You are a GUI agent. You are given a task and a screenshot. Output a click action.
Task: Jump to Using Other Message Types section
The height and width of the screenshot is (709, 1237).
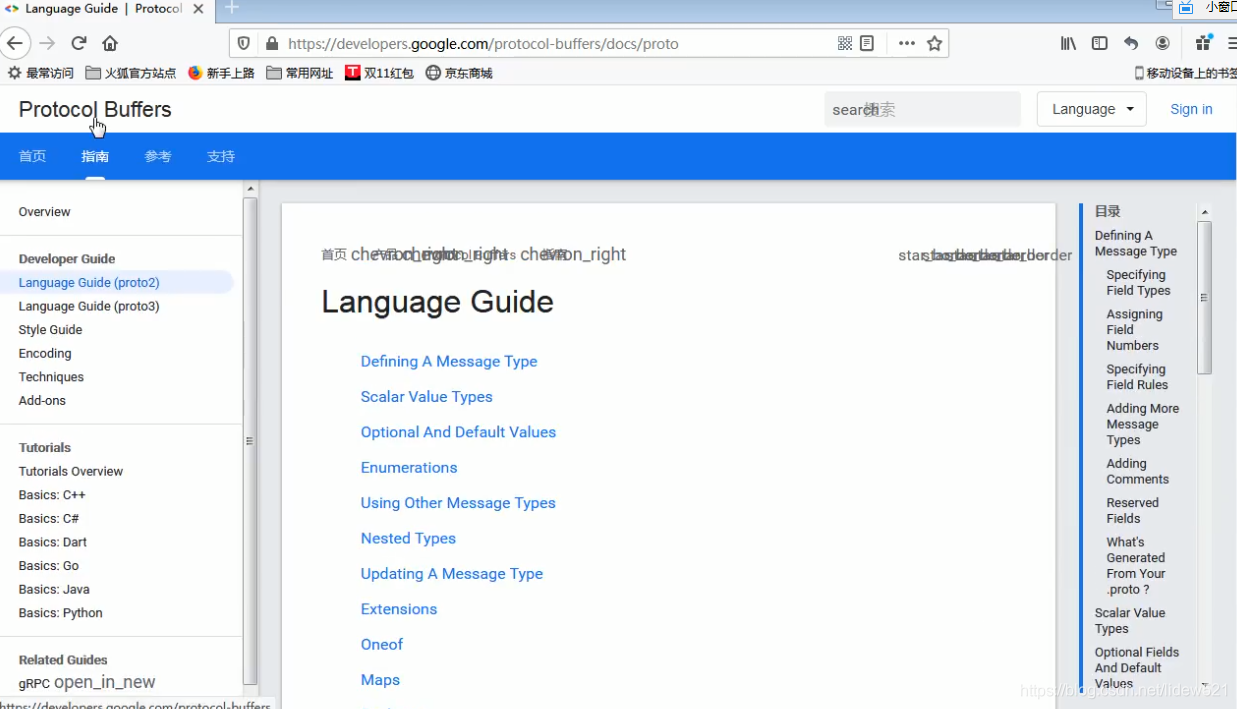click(x=458, y=503)
